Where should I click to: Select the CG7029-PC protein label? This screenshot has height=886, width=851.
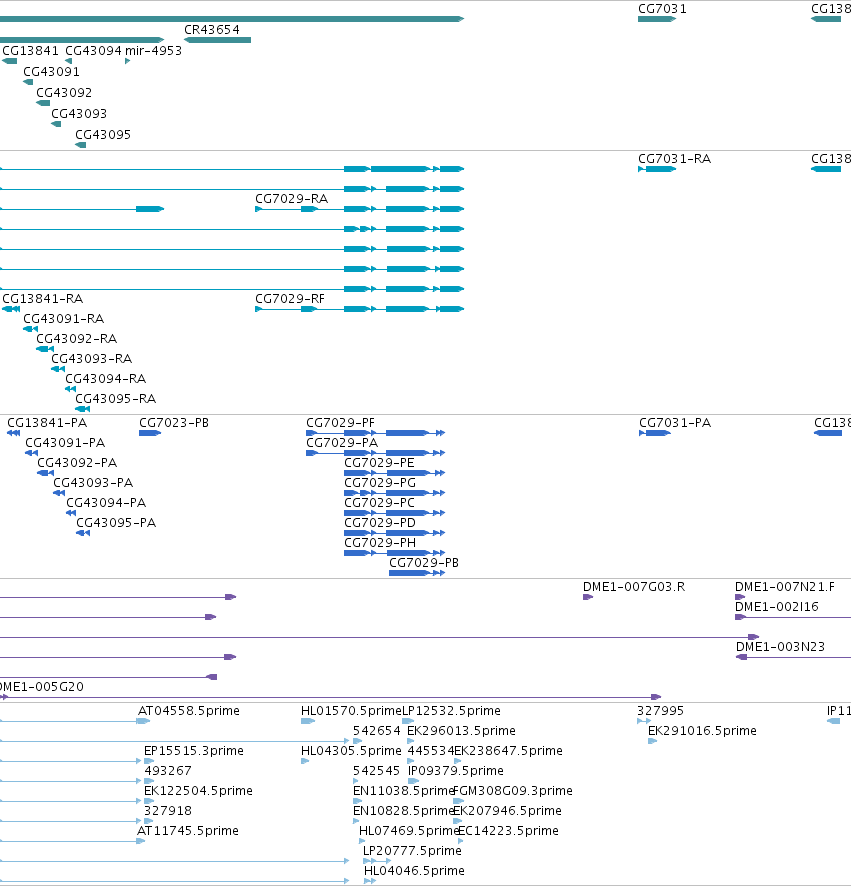pyautogui.click(x=379, y=503)
